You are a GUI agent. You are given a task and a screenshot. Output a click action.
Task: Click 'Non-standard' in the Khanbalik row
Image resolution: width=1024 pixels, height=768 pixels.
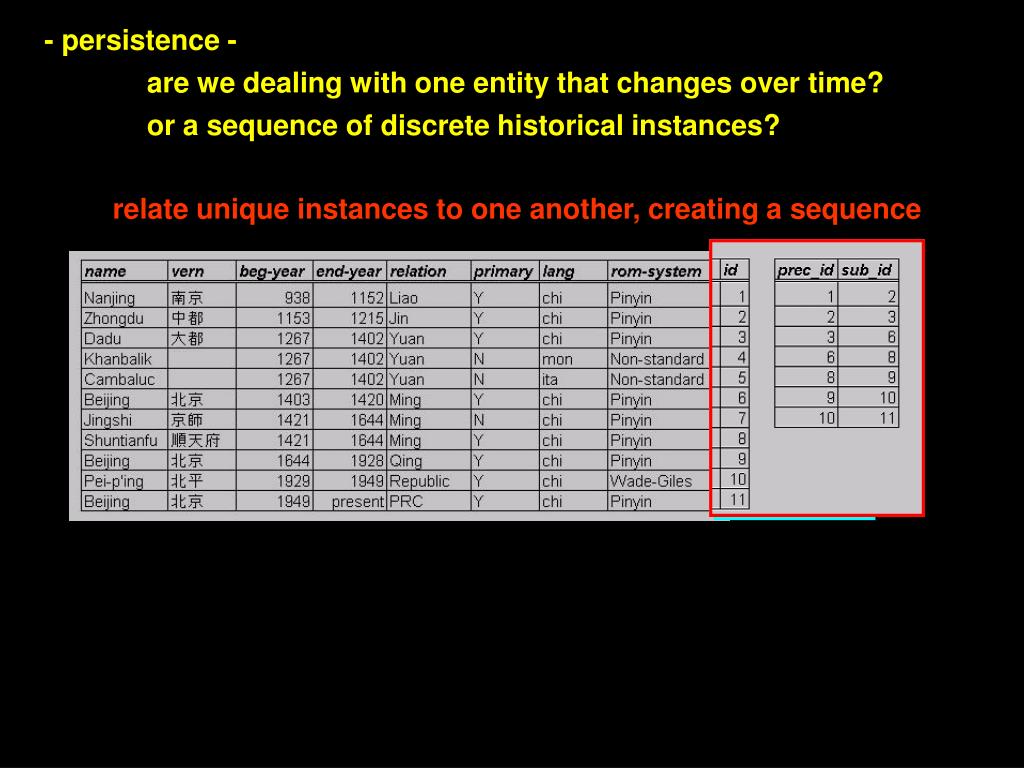(657, 359)
